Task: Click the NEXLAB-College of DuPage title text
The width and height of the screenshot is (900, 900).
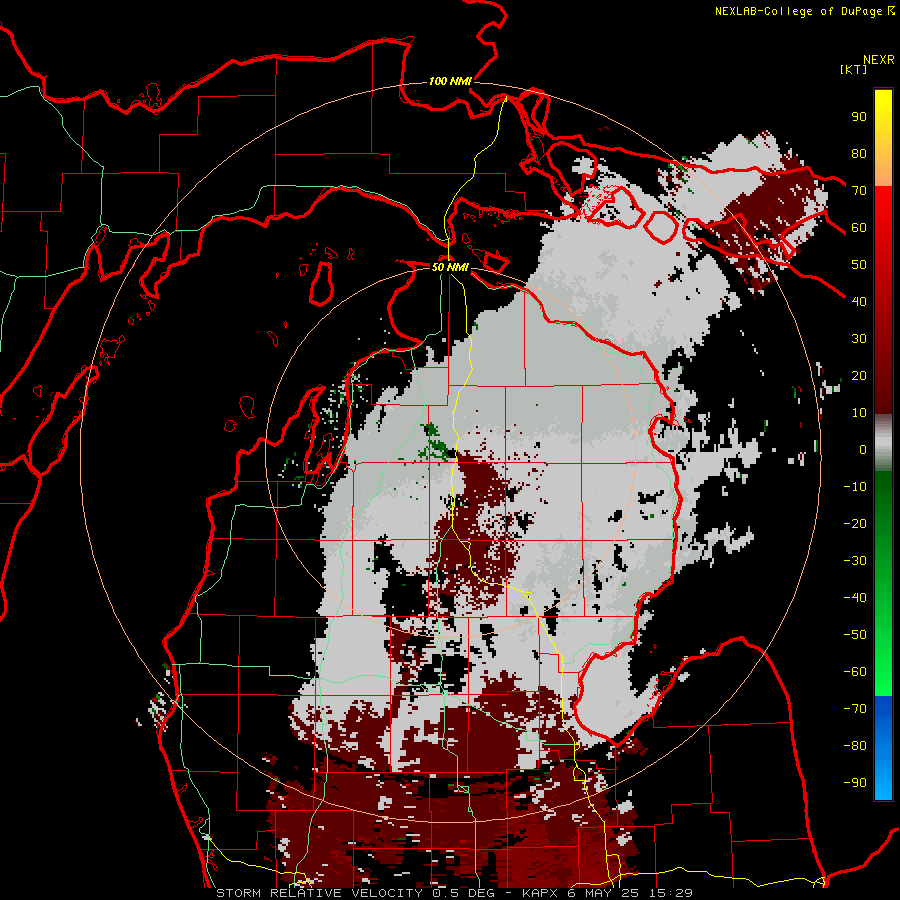Action: tap(798, 11)
